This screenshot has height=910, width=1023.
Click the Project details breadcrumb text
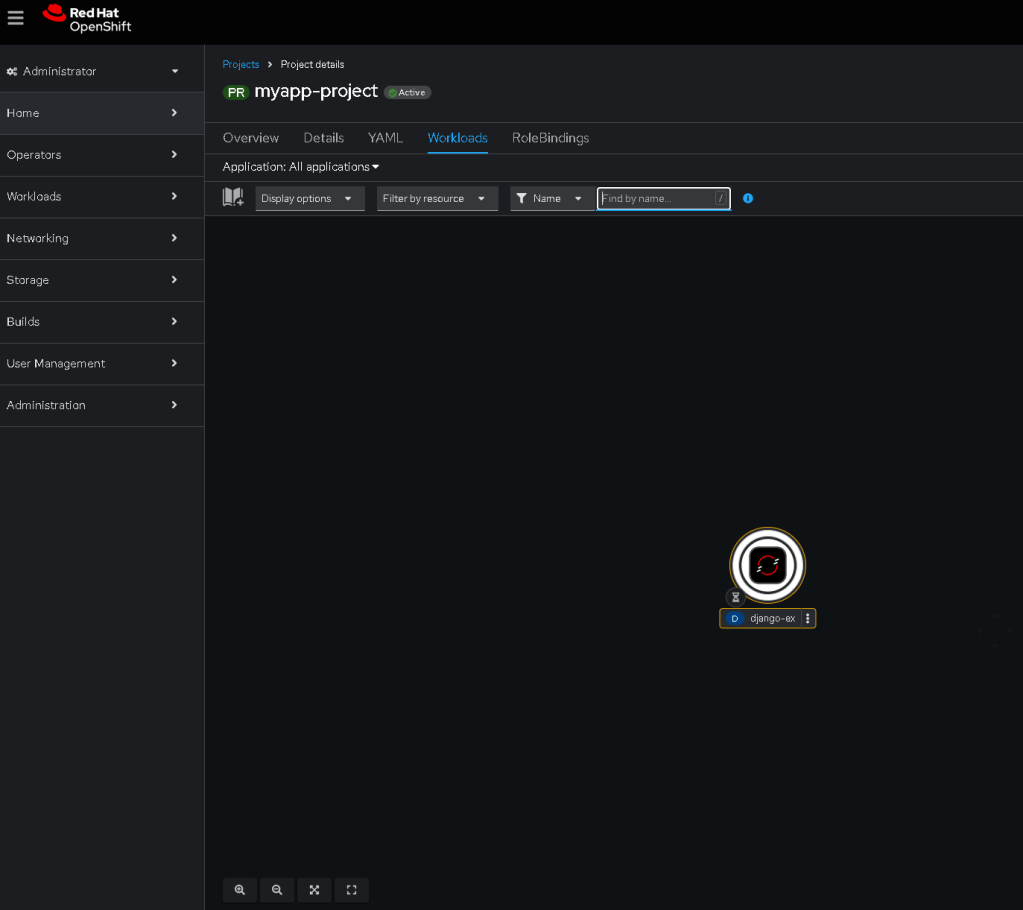(x=313, y=64)
